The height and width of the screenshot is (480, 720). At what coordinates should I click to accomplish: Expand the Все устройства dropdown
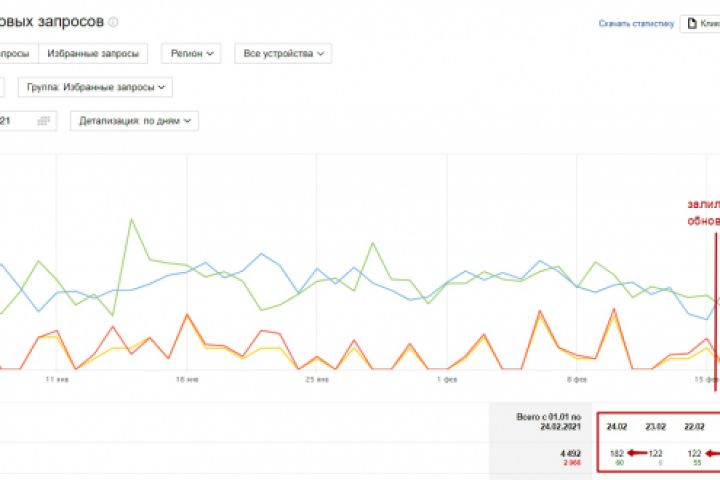click(x=283, y=53)
